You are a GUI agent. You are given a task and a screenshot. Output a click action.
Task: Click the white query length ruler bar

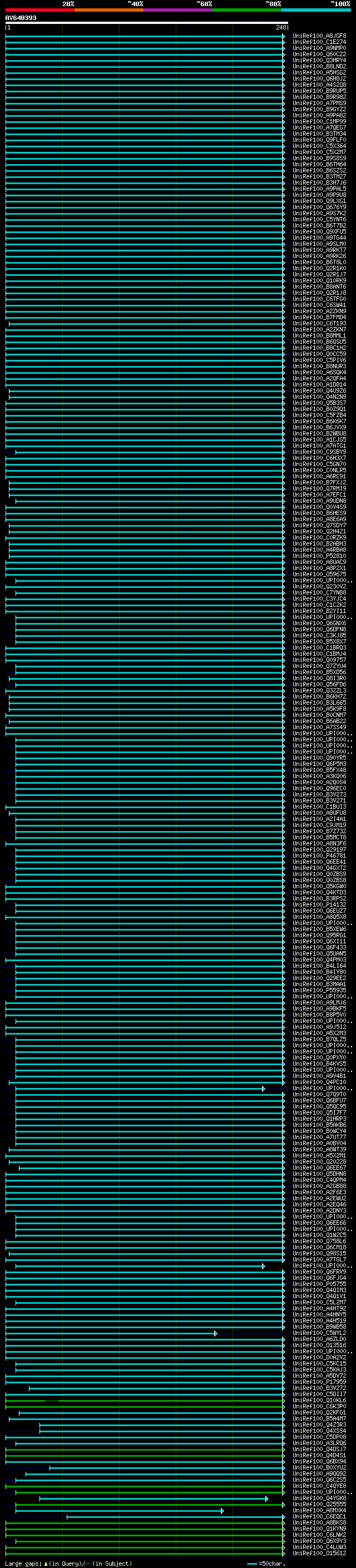coord(147,22)
